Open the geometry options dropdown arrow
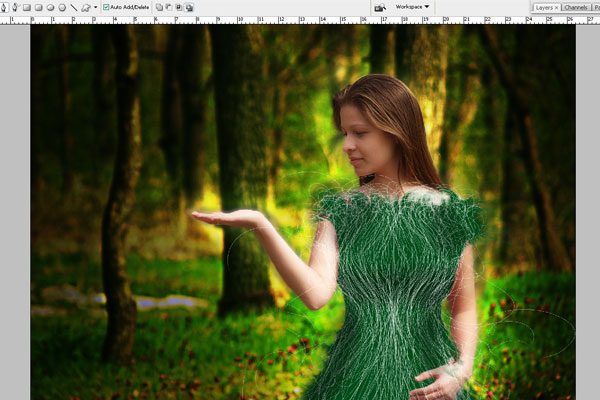The image size is (600, 400). (x=95, y=7)
